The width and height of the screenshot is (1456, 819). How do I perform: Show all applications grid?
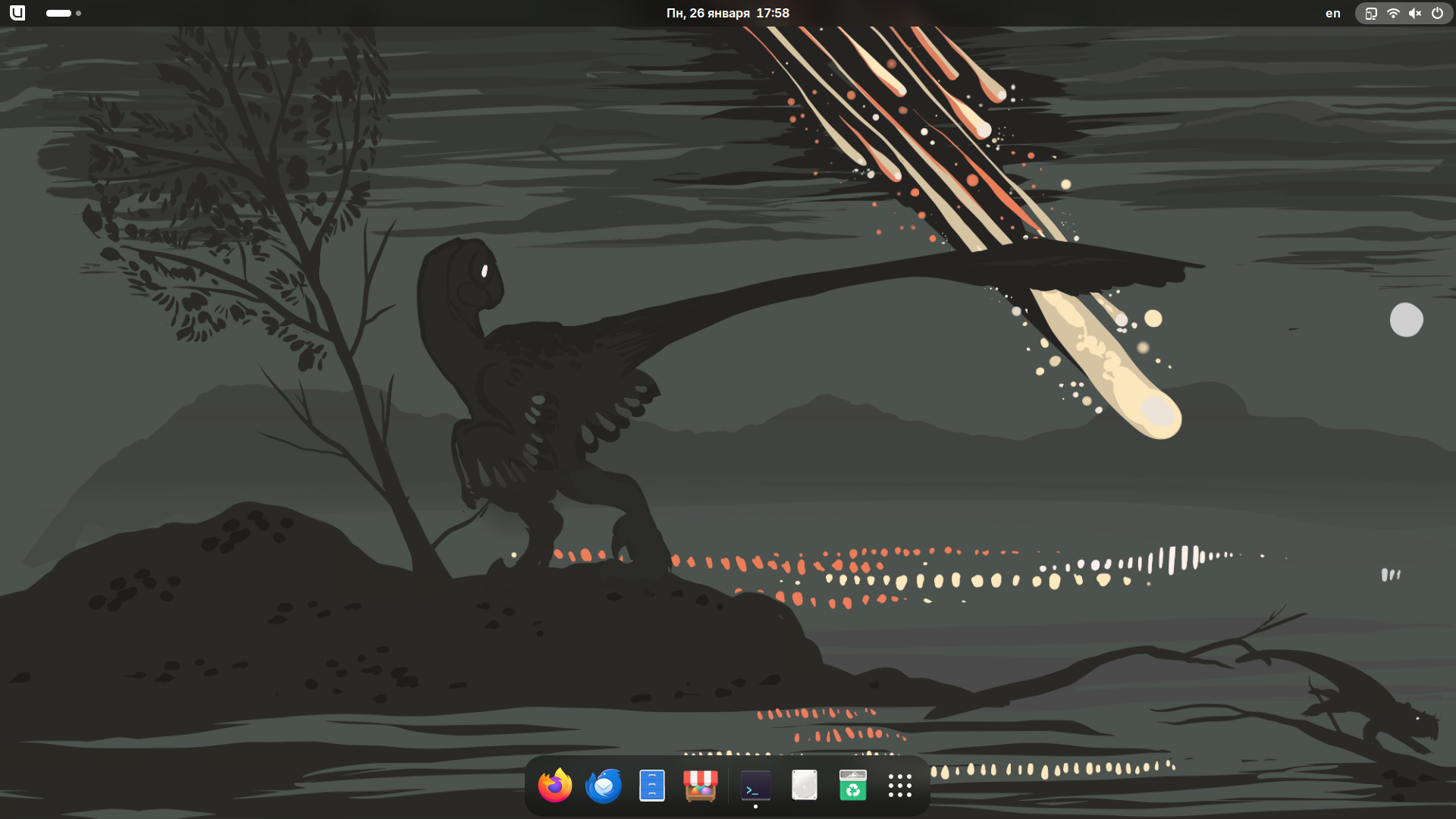pos(900,786)
